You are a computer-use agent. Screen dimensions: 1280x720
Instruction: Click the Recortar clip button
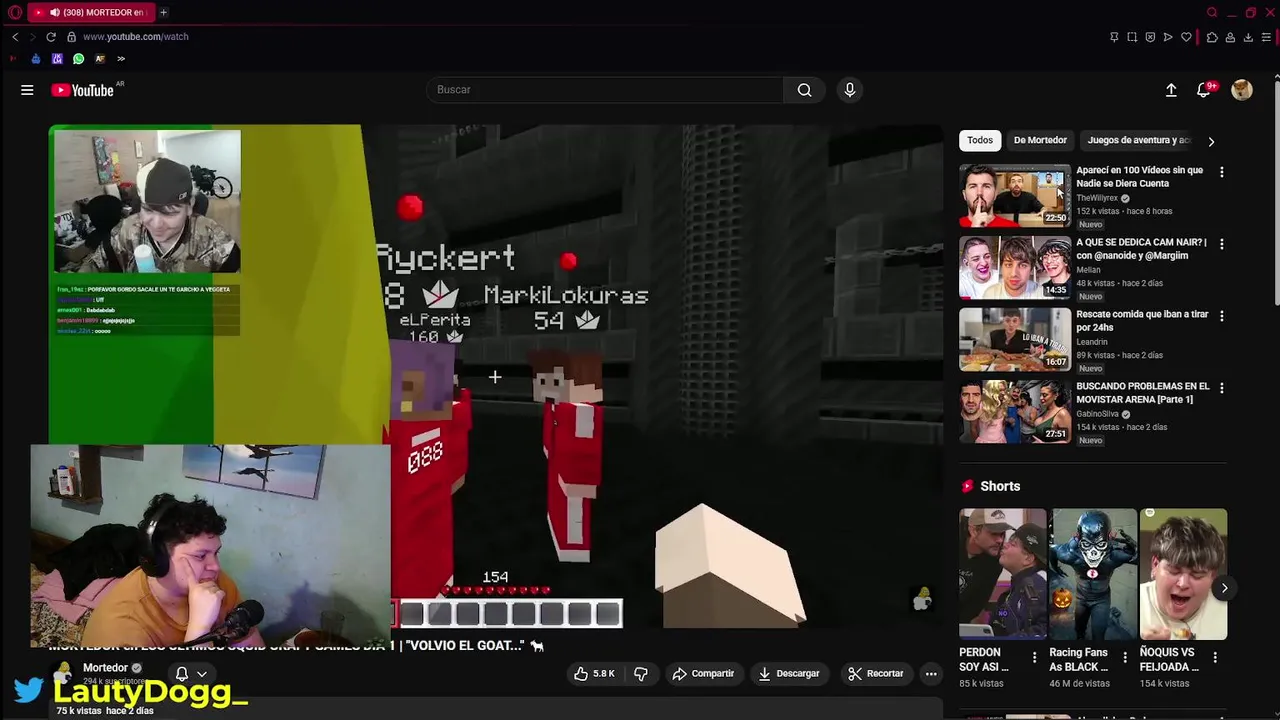coord(876,674)
